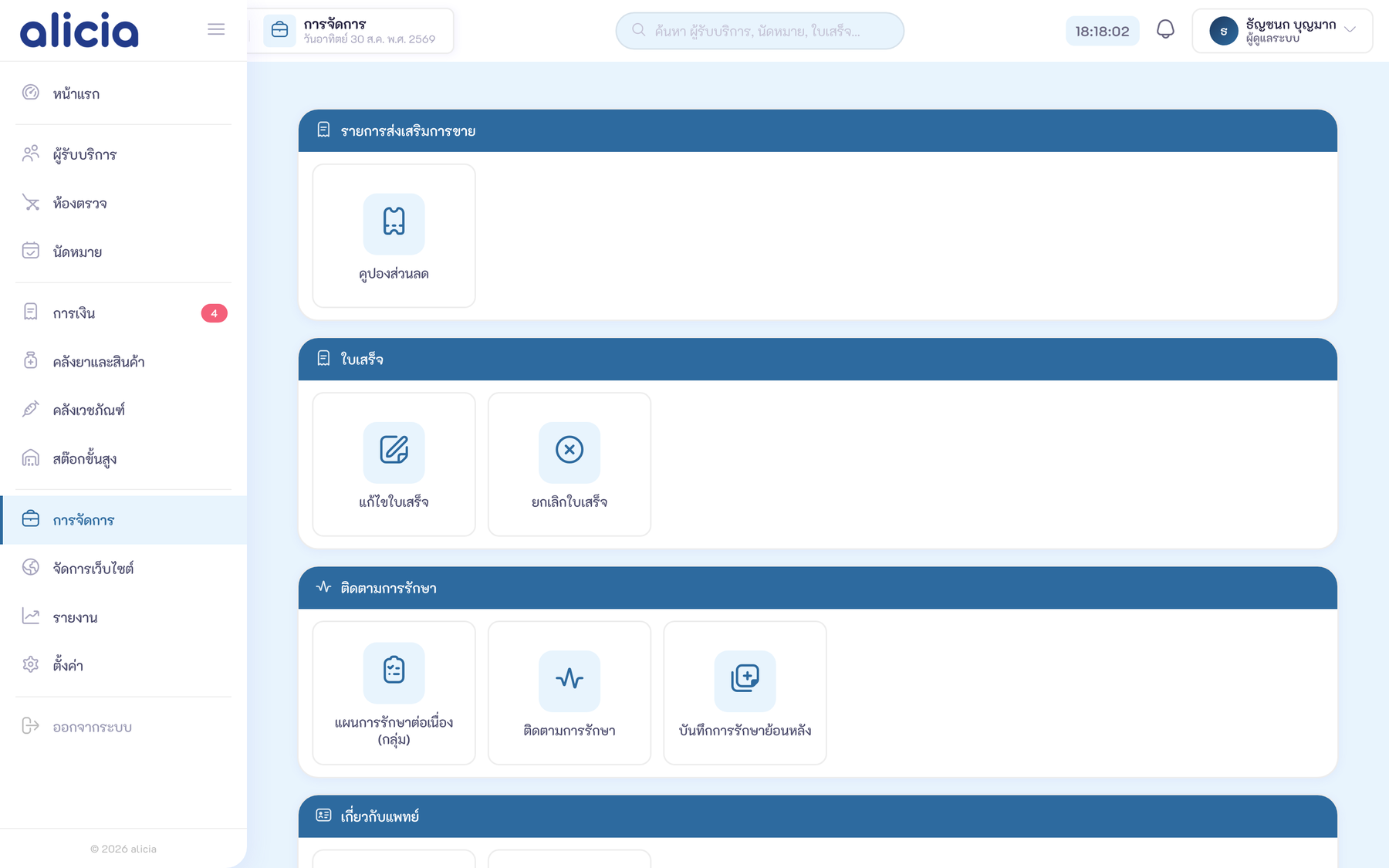
Task: Open the คูปองส่วนลด card
Action: pos(394,235)
